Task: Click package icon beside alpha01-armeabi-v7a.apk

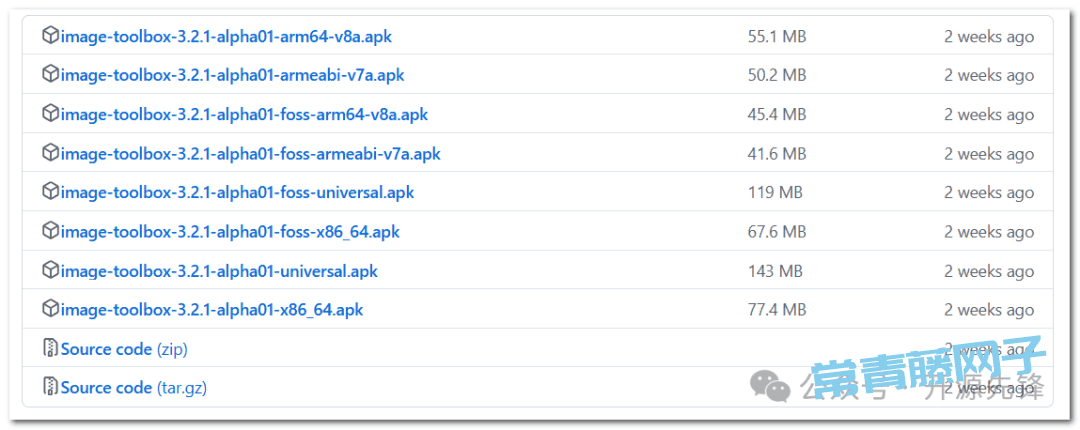Action: tap(50, 74)
